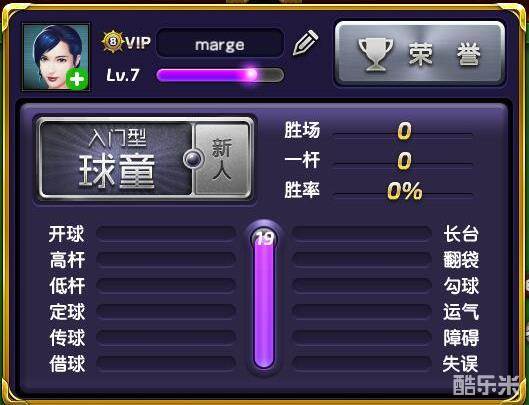Click the player avatar portrait
This screenshot has width=529, height=405.
[56, 57]
